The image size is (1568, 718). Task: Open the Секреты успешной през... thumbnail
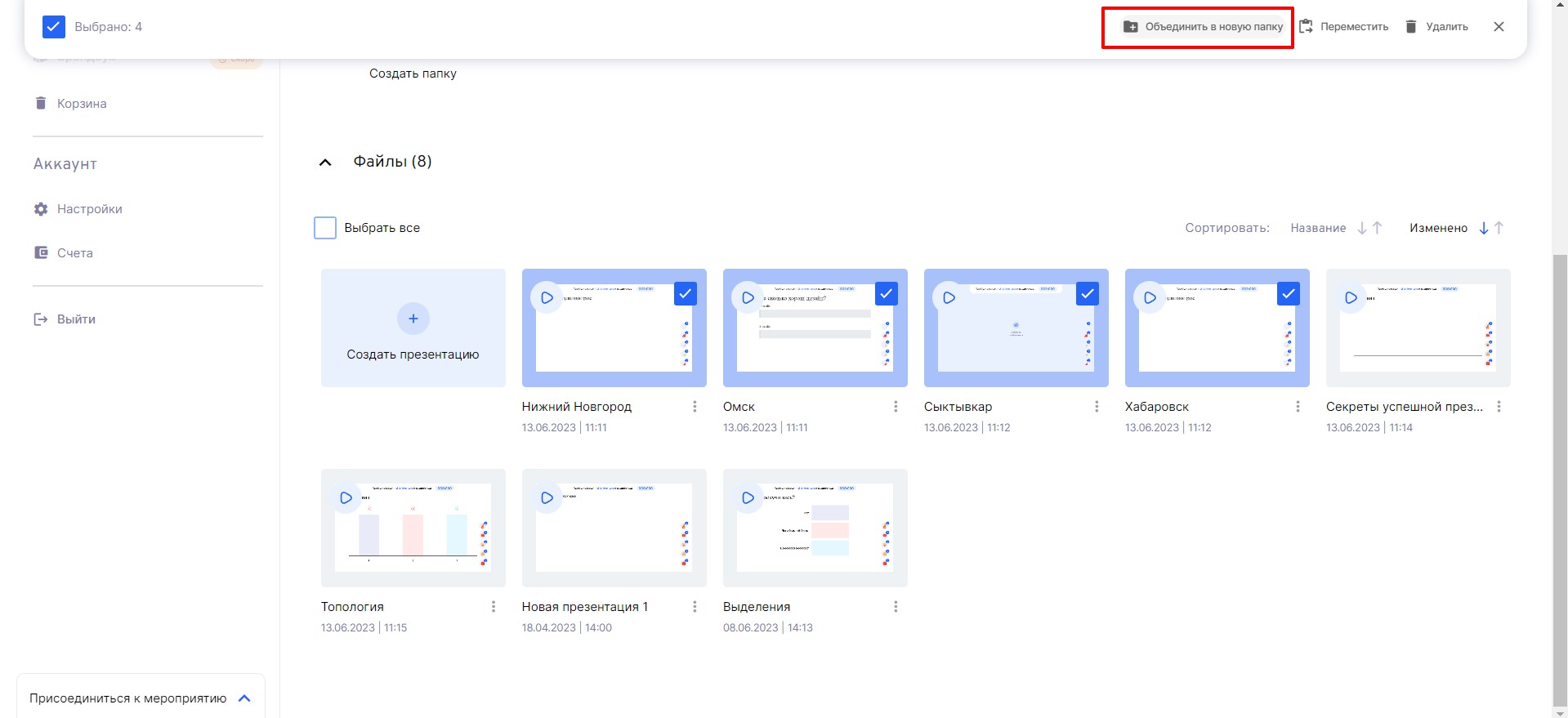point(1418,328)
